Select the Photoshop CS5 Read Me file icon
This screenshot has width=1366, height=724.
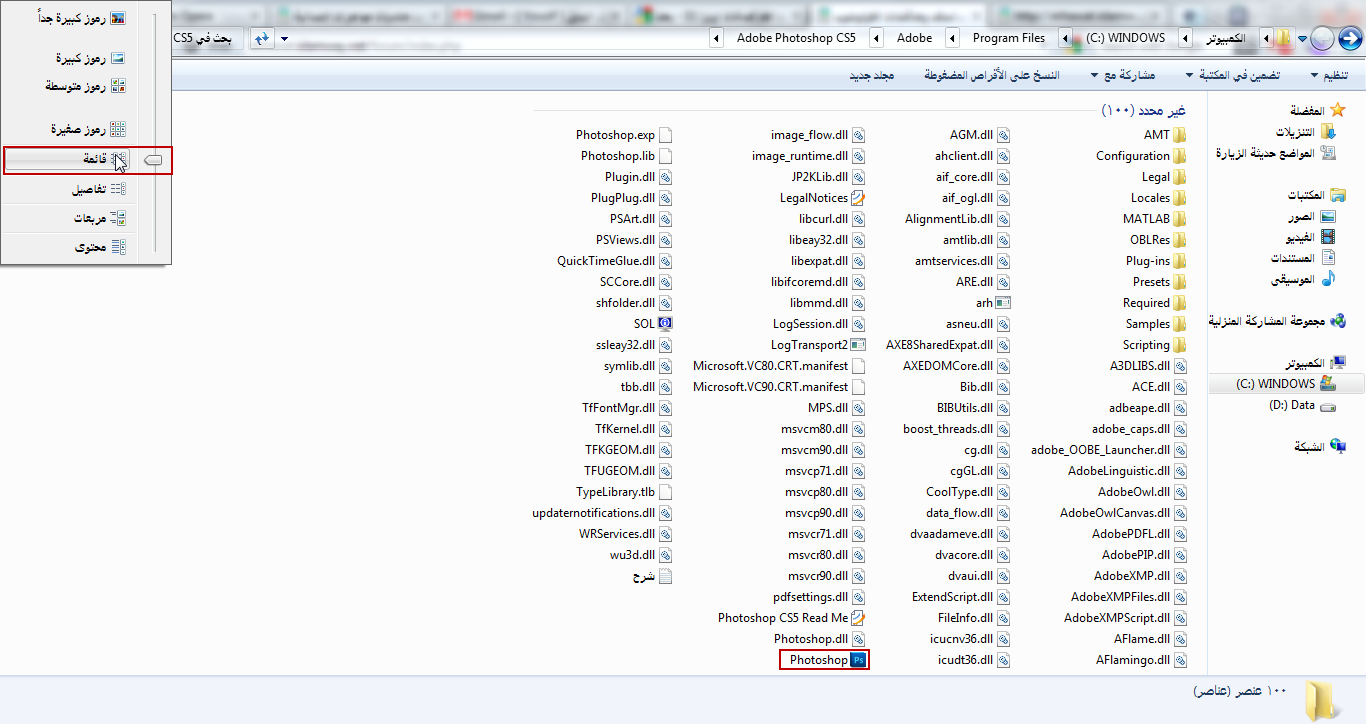(x=858, y=618)
